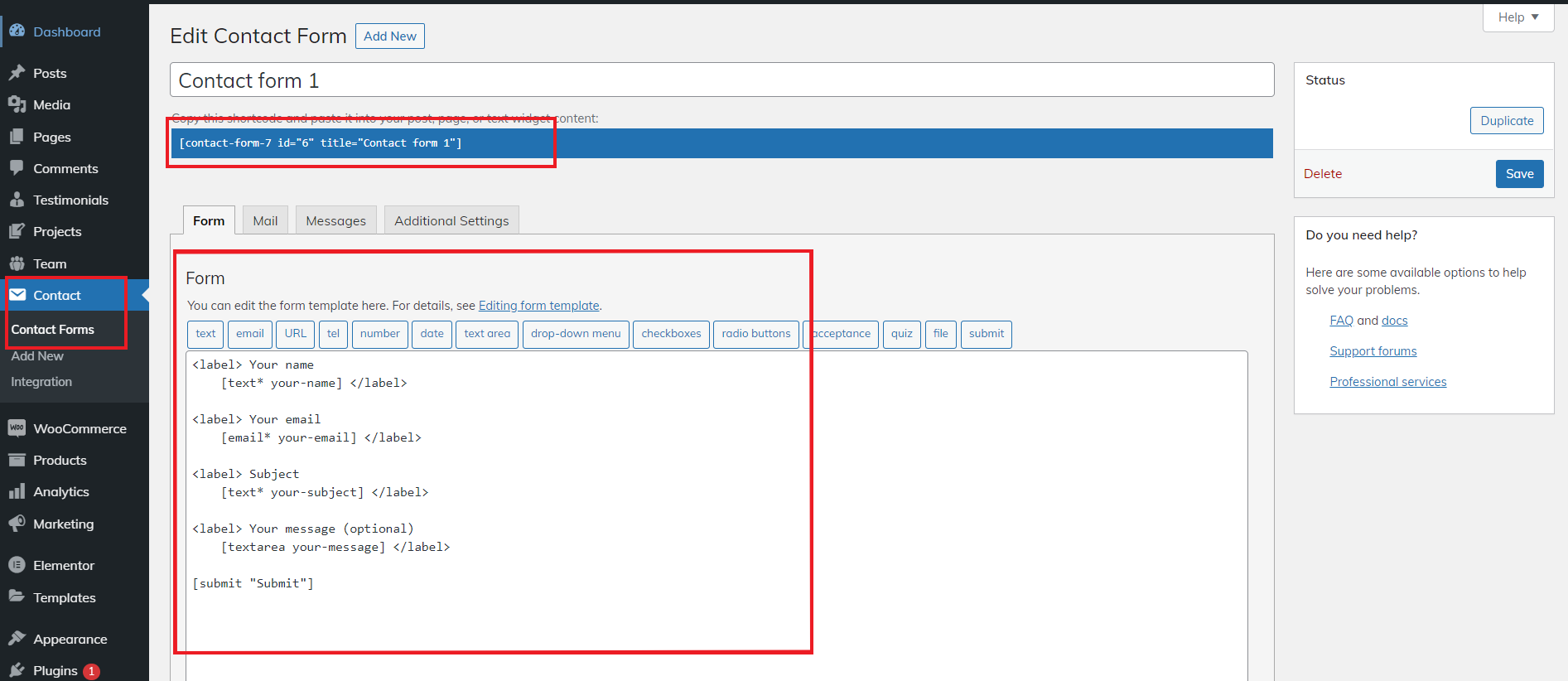Insert a quiz tag

(902, 334)
